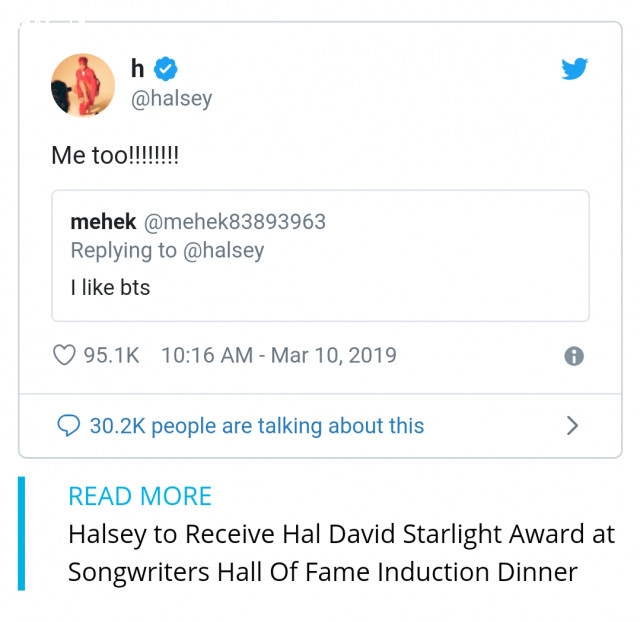The height and width of the screenshot is (622, 640).
Task: Click "Replying to @halsey" text
Action: pyautogui.click(x=167, y=251)
